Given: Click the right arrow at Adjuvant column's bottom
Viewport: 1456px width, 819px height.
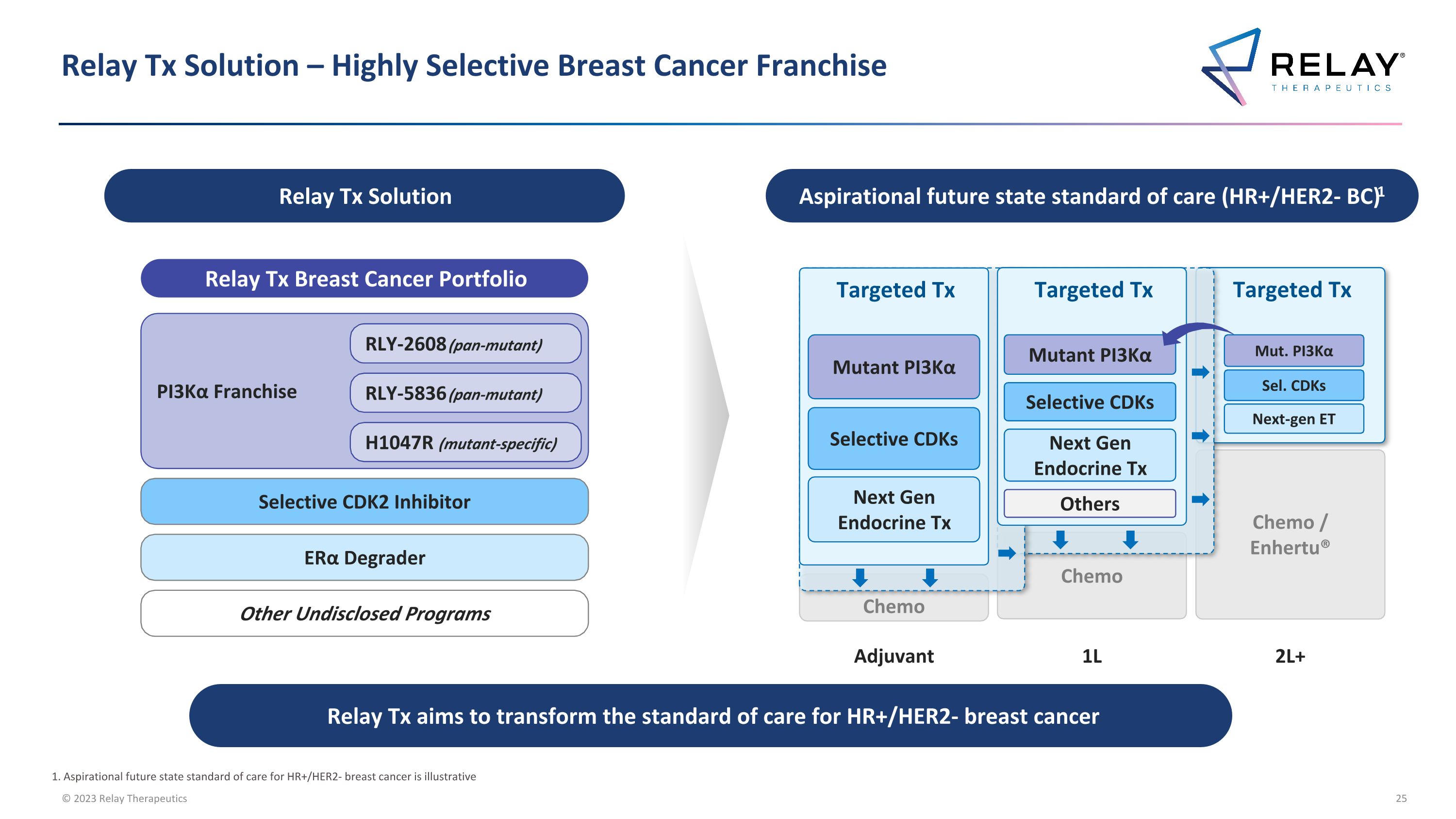Looking at the screenshot, I should pyautogui.click(x=1007, y=553).
